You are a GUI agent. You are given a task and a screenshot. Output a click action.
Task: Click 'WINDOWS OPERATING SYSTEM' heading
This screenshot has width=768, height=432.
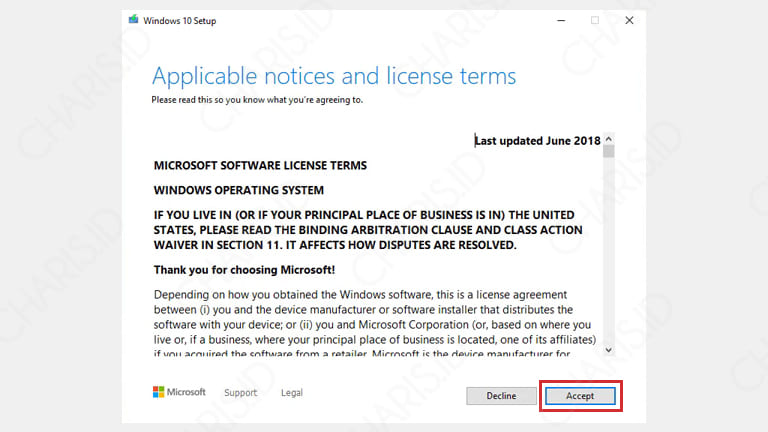[239, 190]
